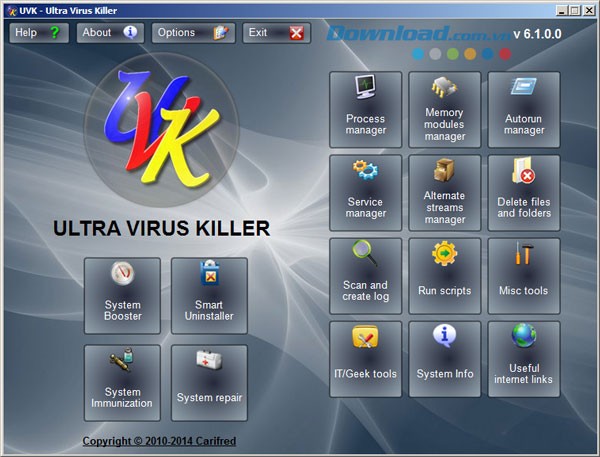Open the Process manager tool

[x=365, y=109]
